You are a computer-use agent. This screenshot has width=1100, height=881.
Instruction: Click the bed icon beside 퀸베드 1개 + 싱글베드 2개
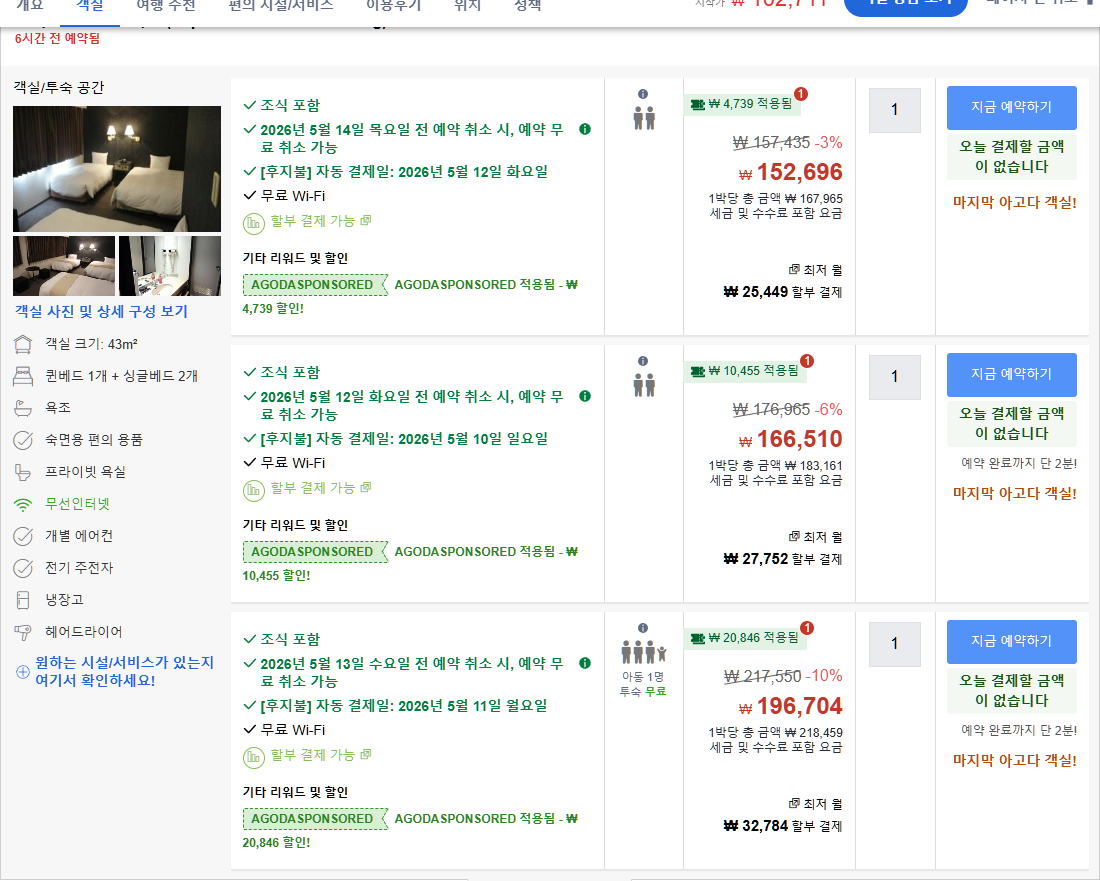tap(23, 377)
